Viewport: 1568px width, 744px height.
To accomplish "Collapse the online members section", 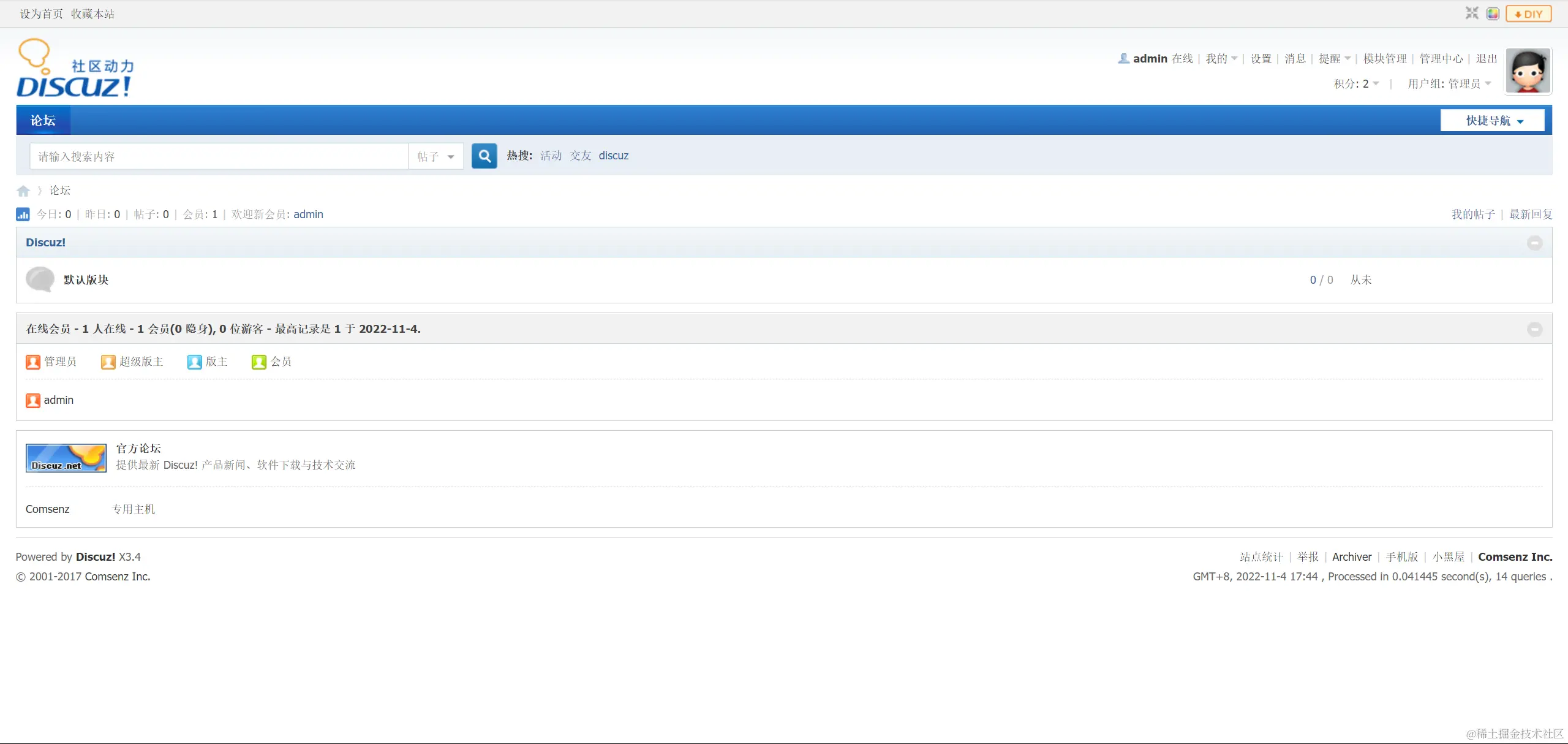I will (x=1534, y=329).
